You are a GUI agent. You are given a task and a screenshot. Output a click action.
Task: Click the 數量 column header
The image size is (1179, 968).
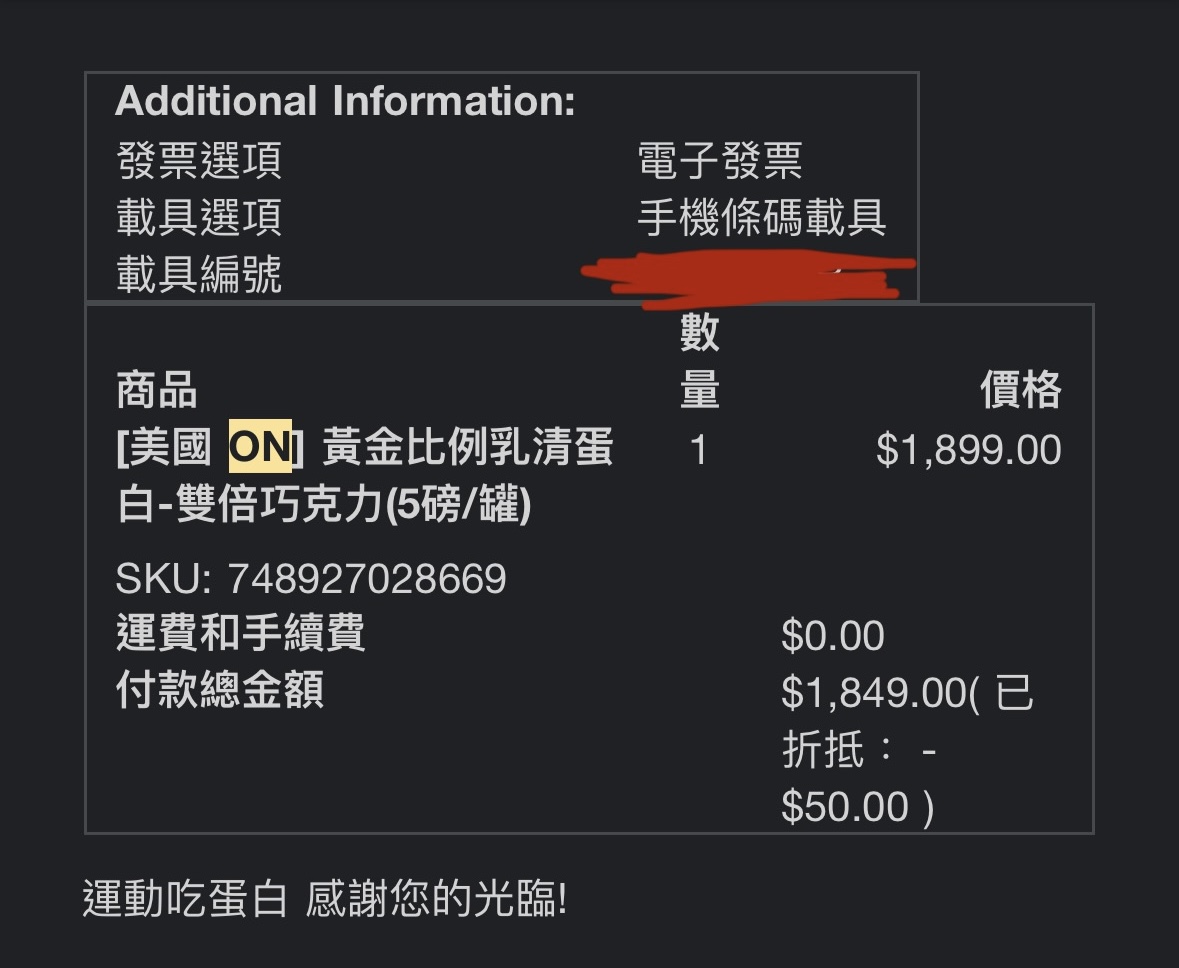[x=699, y=360]
